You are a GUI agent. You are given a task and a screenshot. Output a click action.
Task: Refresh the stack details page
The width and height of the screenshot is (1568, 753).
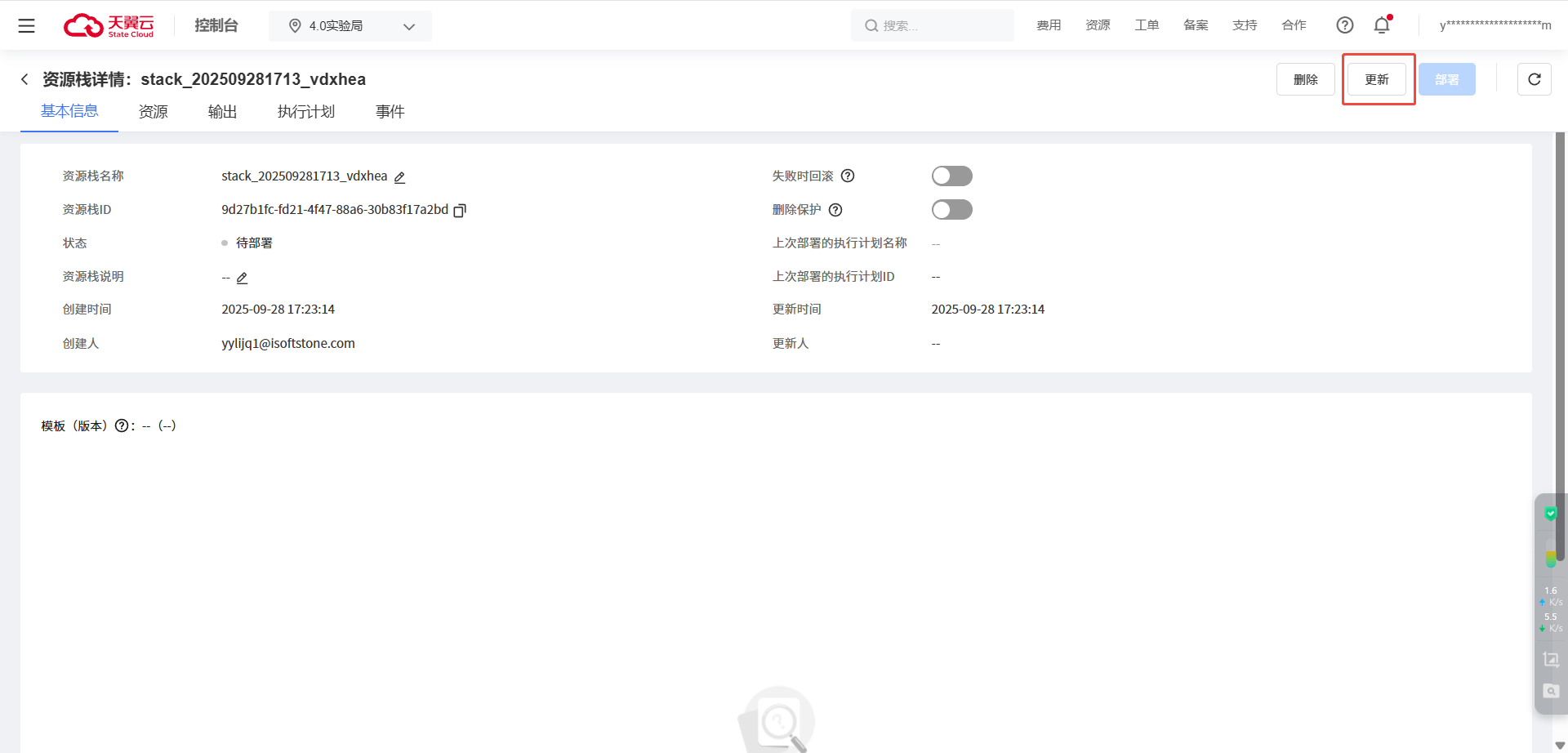(1535, 79)
